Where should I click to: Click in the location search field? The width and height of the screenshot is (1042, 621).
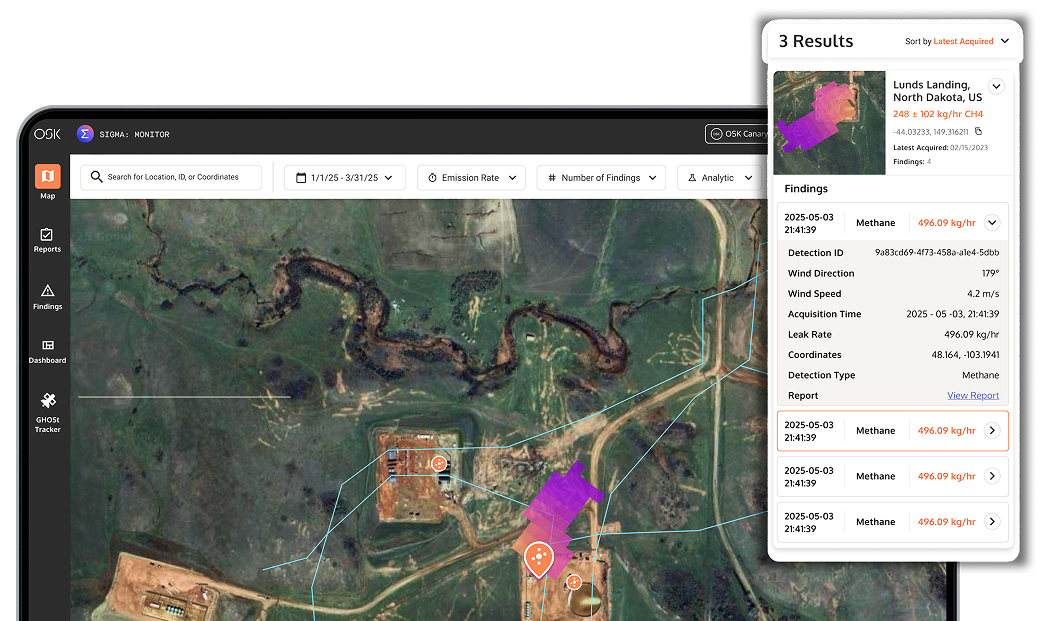click(171, 178)
